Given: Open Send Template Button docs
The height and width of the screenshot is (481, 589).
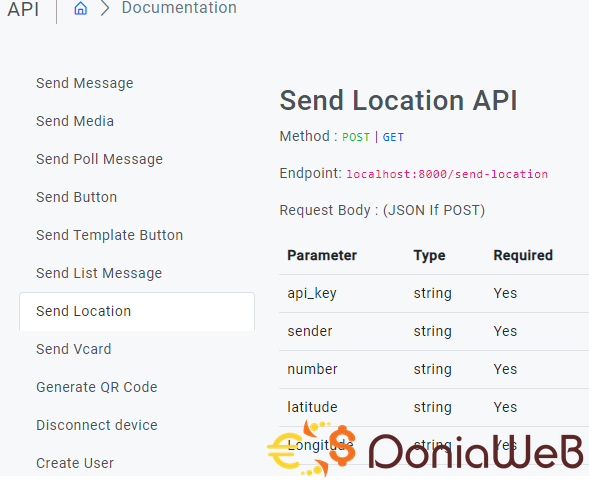Looking at the screenshot, I should pyautogui.click(x=109, y=235).
